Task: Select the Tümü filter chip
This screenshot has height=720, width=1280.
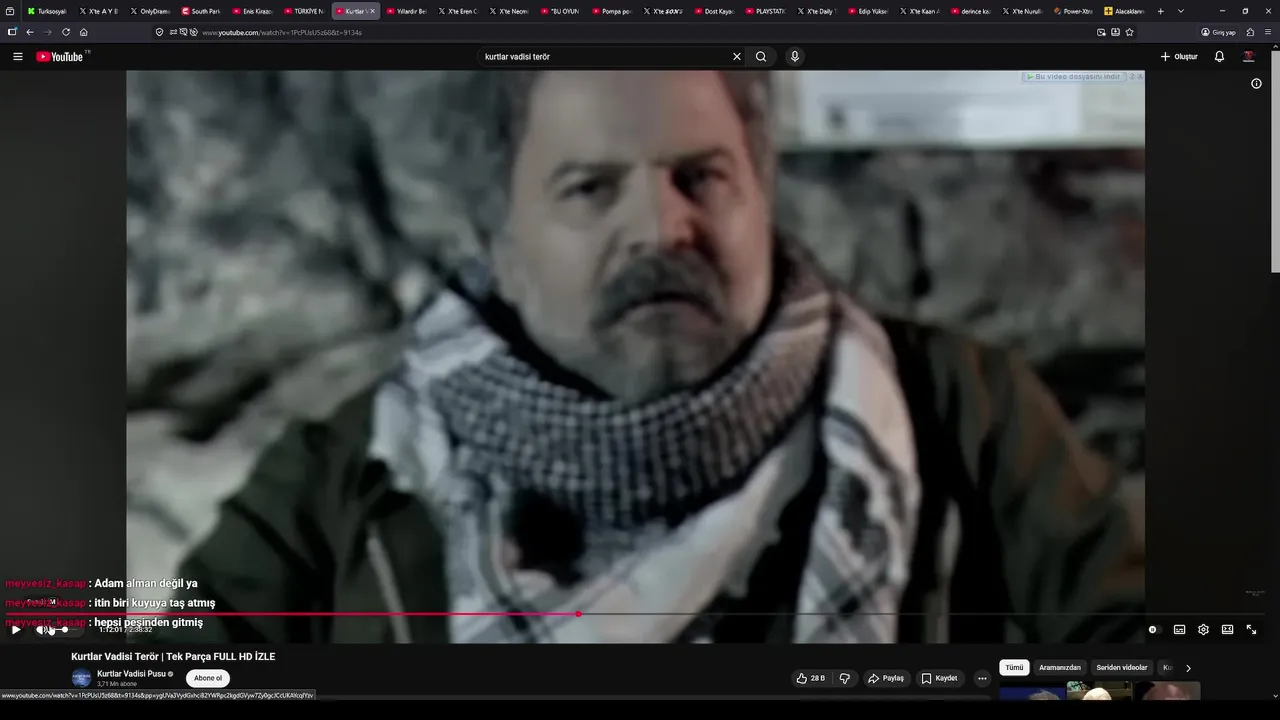Action: (1014, 668)
